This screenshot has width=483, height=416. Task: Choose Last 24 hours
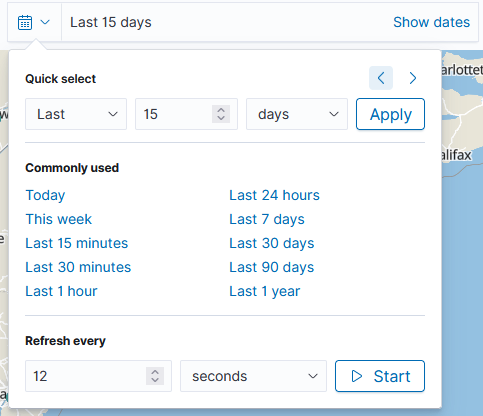pyautogui.click(x=274, y=195)
